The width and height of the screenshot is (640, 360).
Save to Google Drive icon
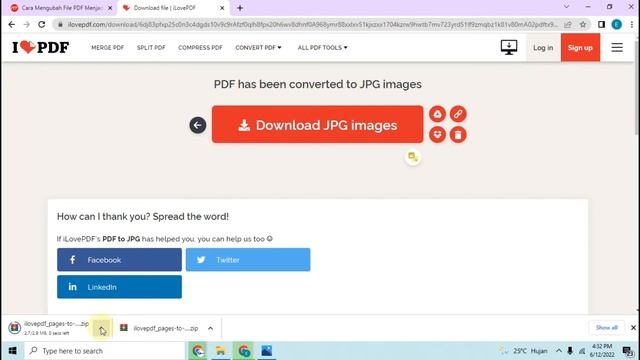coord(437,114)
